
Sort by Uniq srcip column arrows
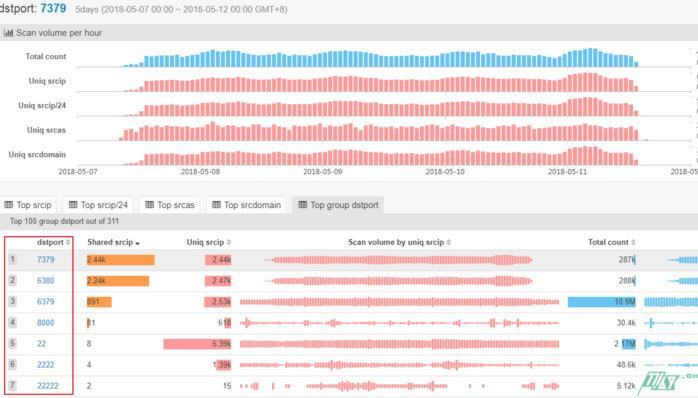pos(229,242)
